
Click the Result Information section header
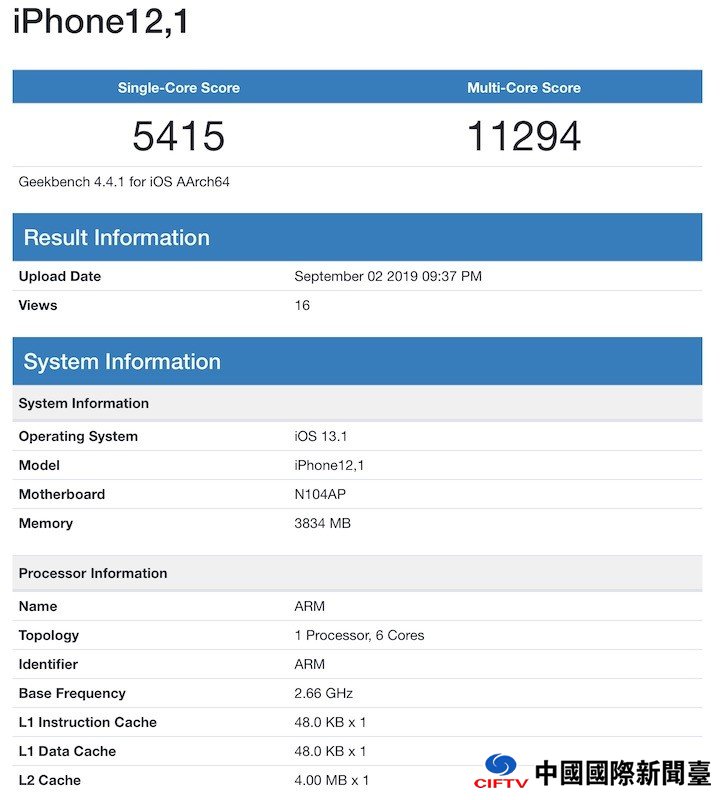click(x=357, y=237)
